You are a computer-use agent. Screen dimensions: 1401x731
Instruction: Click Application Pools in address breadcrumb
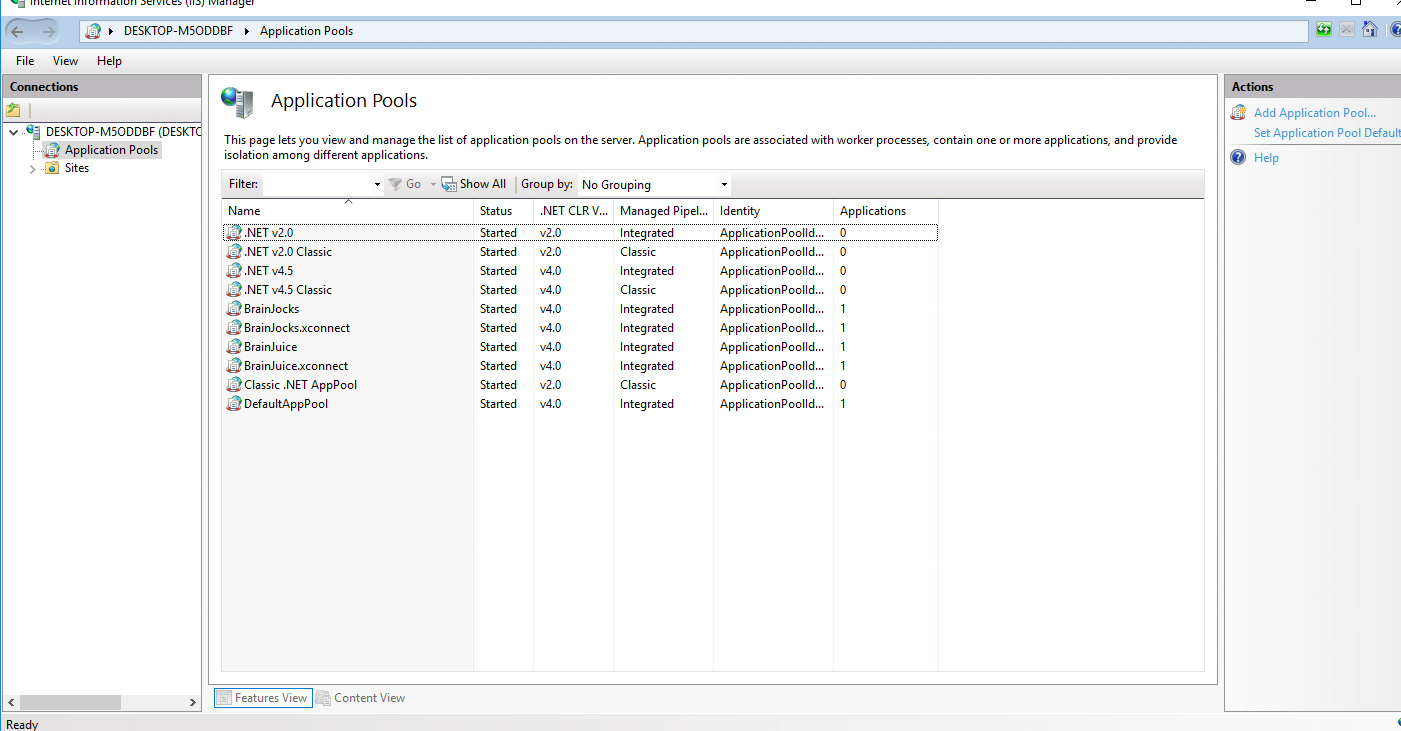pyautogui.click(x=306, y=31)
